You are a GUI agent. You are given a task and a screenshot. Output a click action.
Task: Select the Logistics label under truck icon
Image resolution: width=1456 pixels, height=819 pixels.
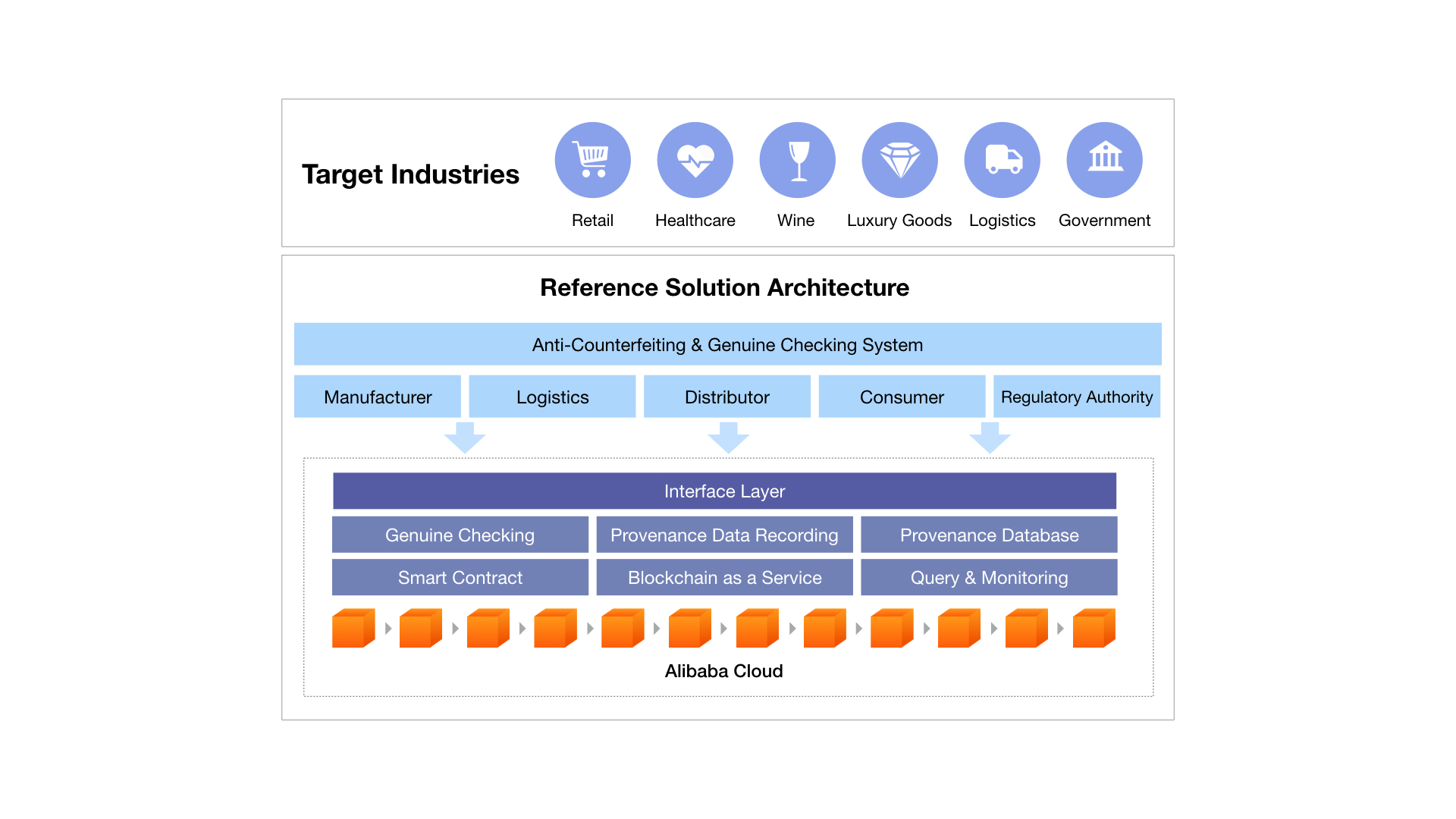pos(1002,221)
